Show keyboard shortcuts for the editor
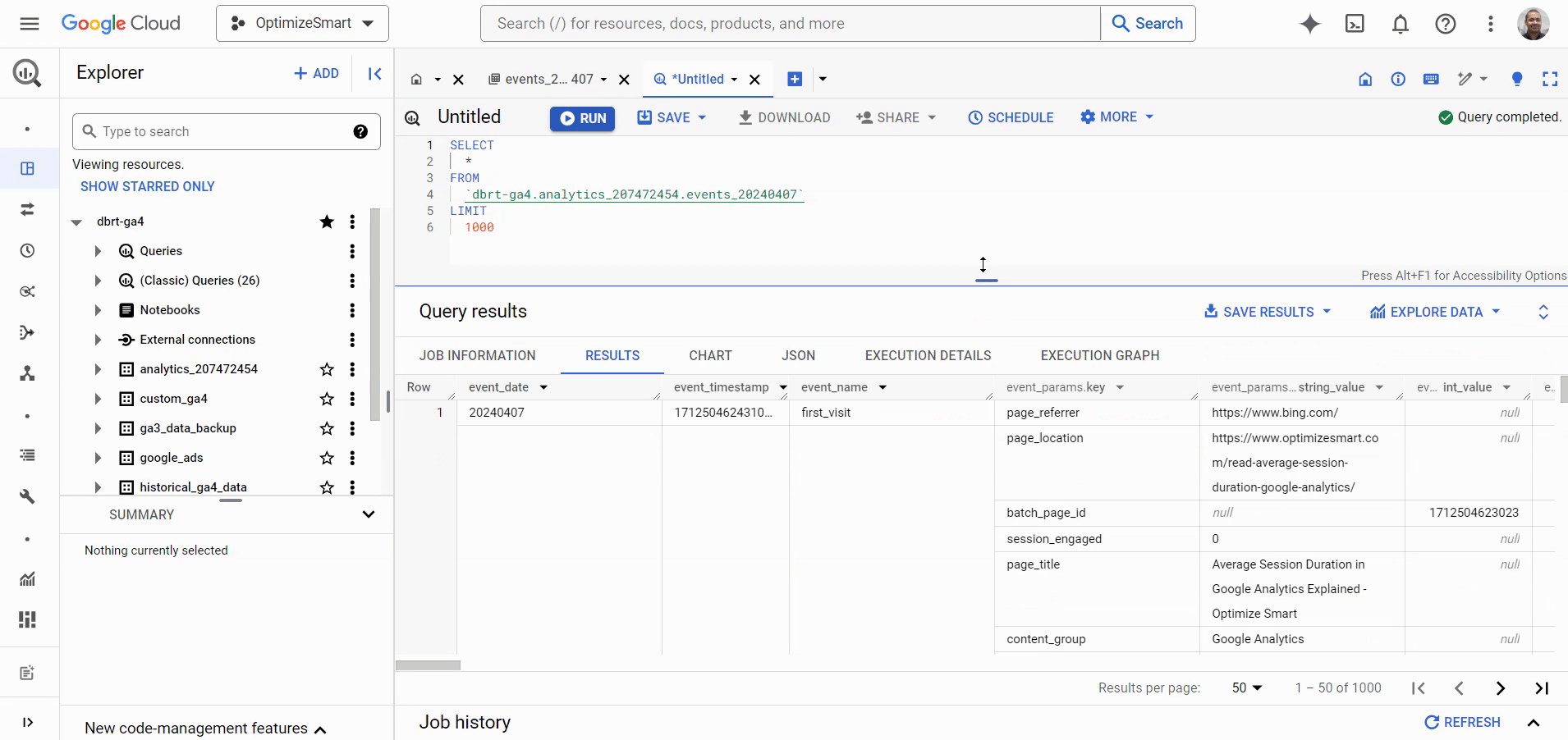1568x740 pixels. [1432, 79]
